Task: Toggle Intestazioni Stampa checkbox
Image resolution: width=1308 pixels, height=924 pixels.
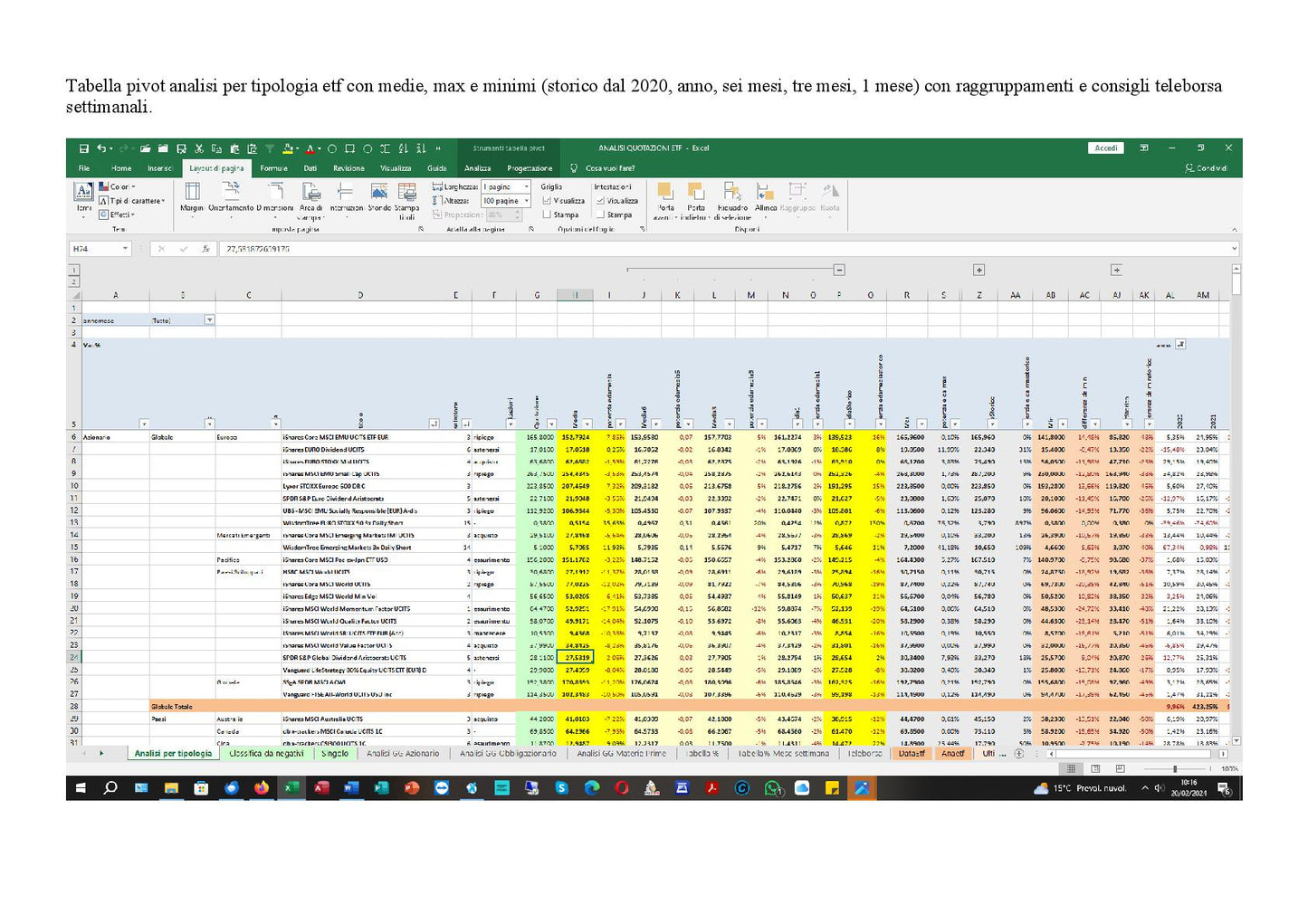Action: 600,214
